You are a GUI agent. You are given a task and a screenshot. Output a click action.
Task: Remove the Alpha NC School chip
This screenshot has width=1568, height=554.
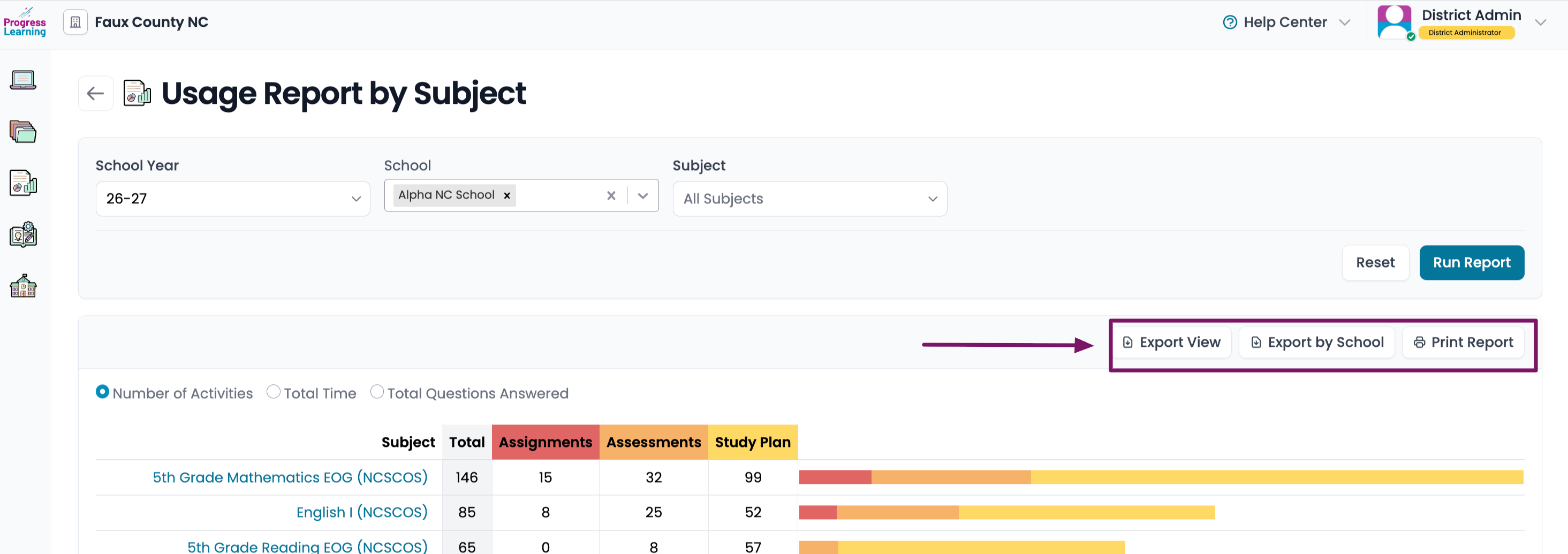coord(506,195)
